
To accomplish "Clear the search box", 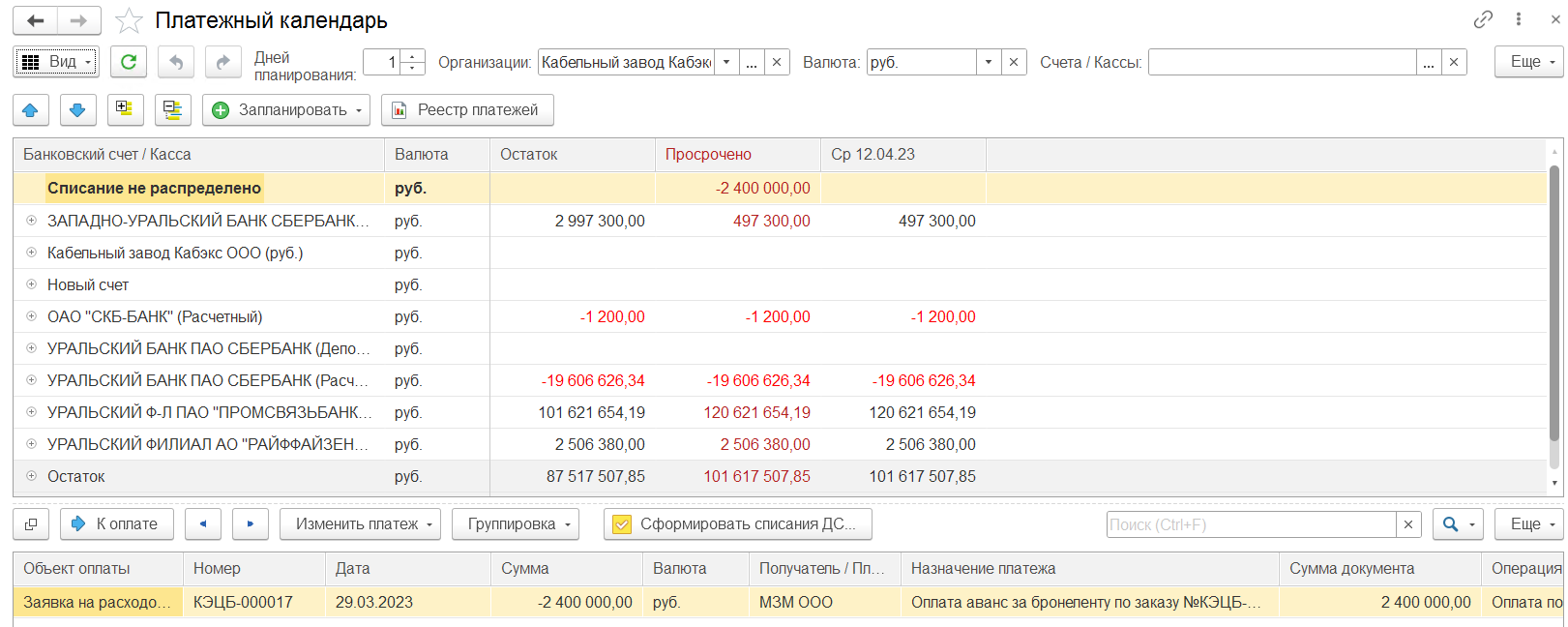I will pos(1408,524).
